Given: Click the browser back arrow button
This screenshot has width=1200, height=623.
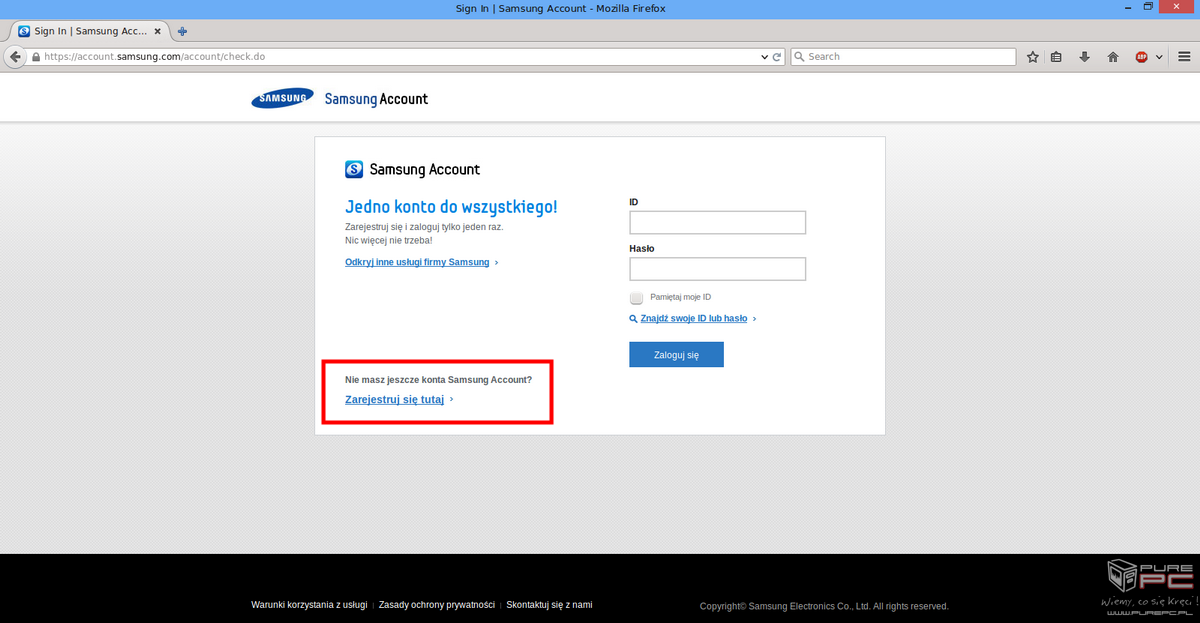Looking at the screenshot, I should (15, 57).
